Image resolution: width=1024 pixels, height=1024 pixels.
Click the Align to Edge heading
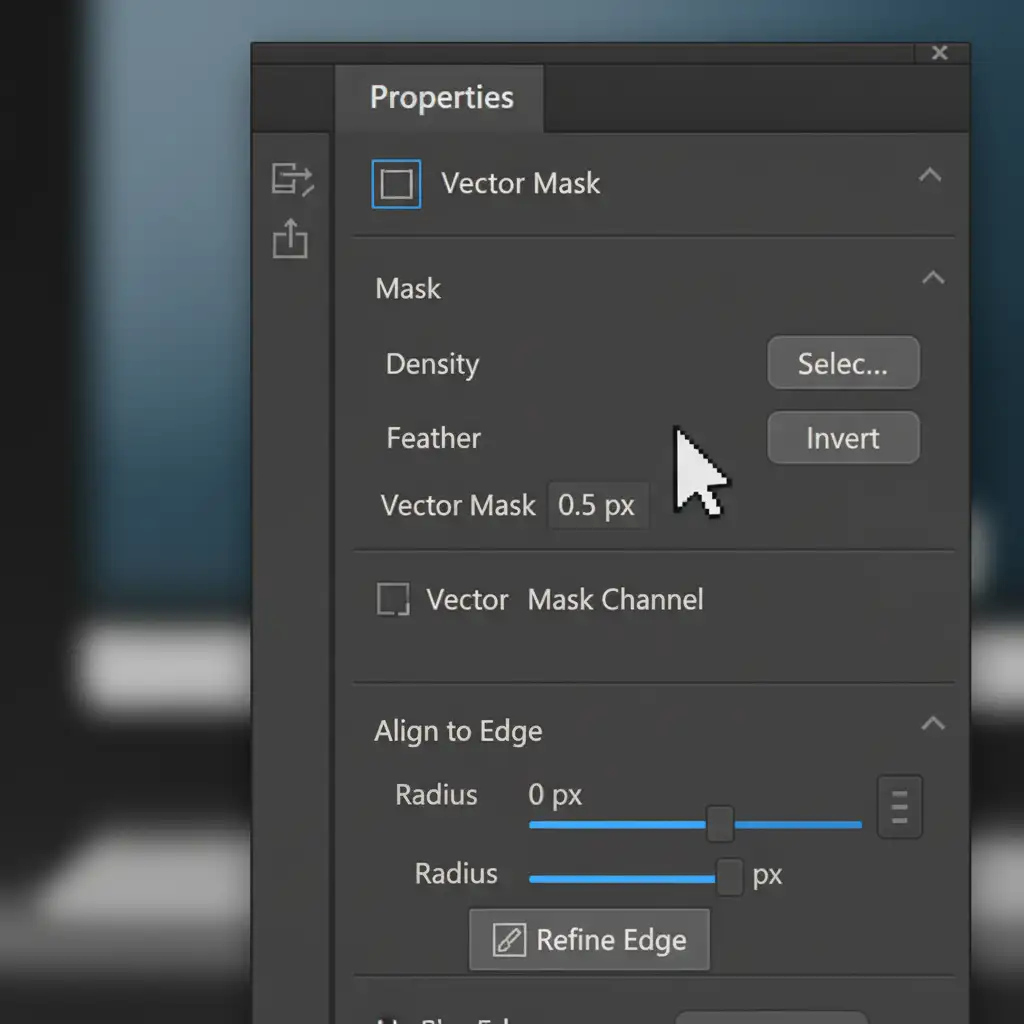click(x=458, y=731)
